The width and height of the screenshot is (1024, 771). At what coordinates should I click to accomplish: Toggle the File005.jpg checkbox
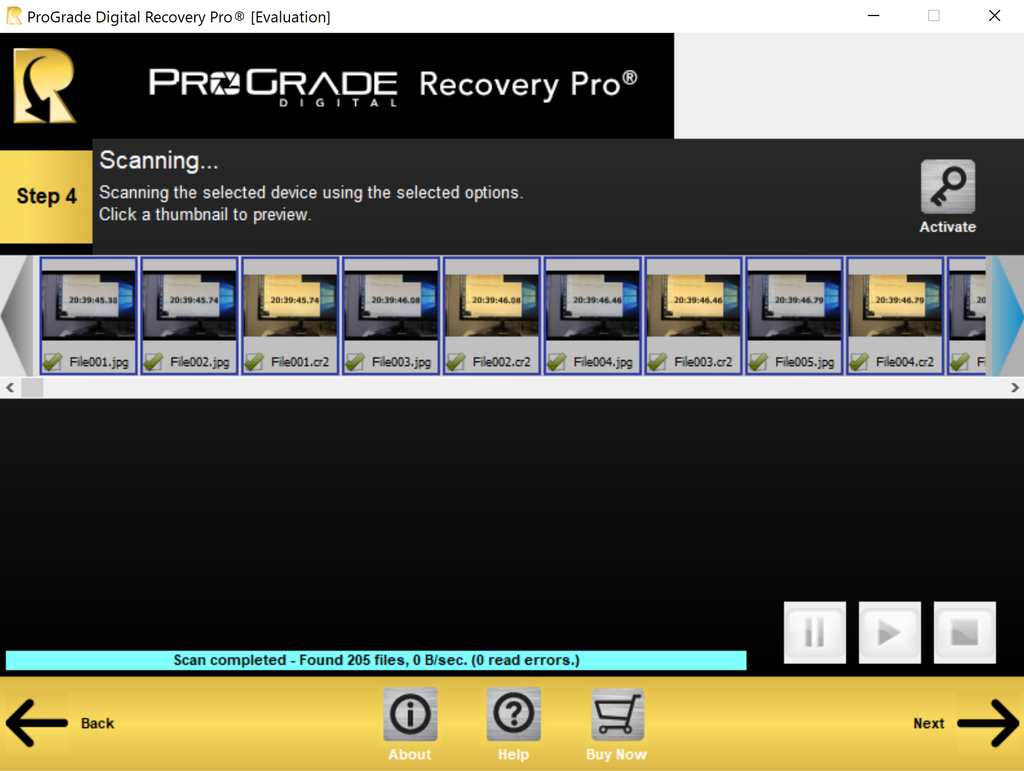click(758, 362)
